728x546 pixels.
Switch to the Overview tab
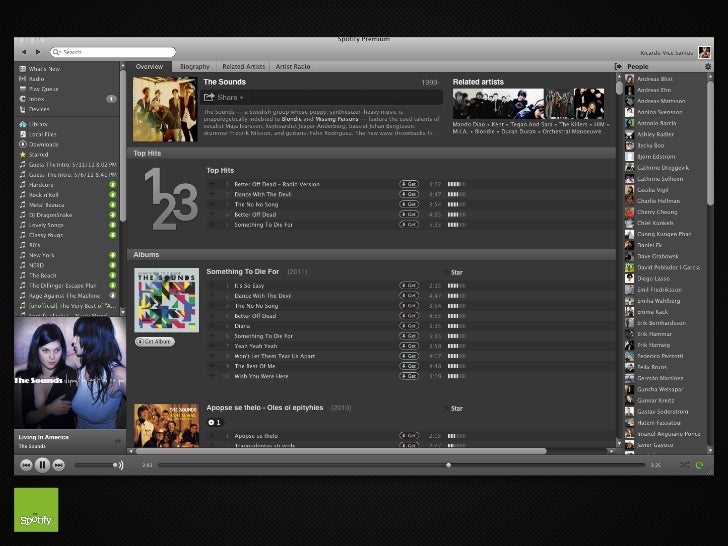149,66
